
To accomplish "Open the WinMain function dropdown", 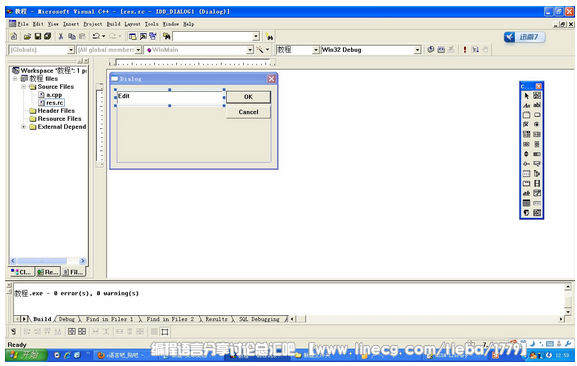I will click(250, 50).
